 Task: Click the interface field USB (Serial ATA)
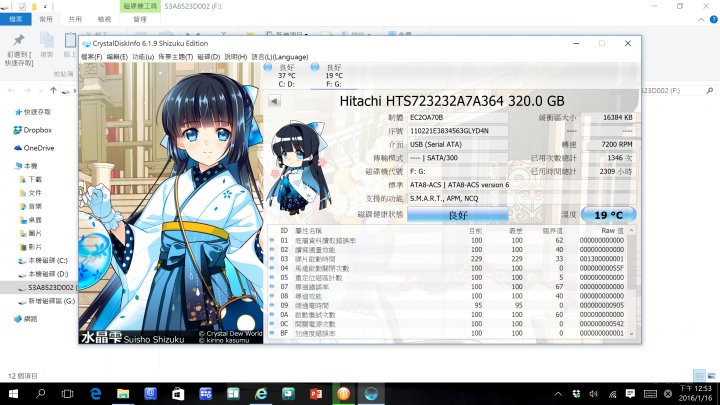(458, 144)
